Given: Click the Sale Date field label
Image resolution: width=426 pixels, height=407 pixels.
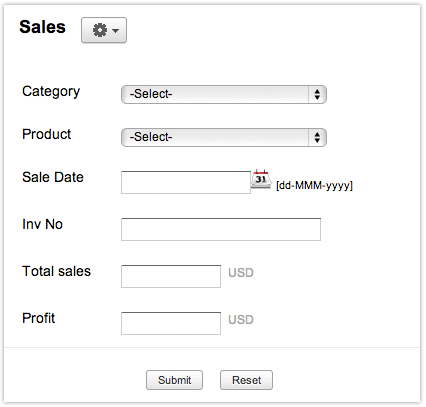Looking at the screenshot, I should [53, 177].
